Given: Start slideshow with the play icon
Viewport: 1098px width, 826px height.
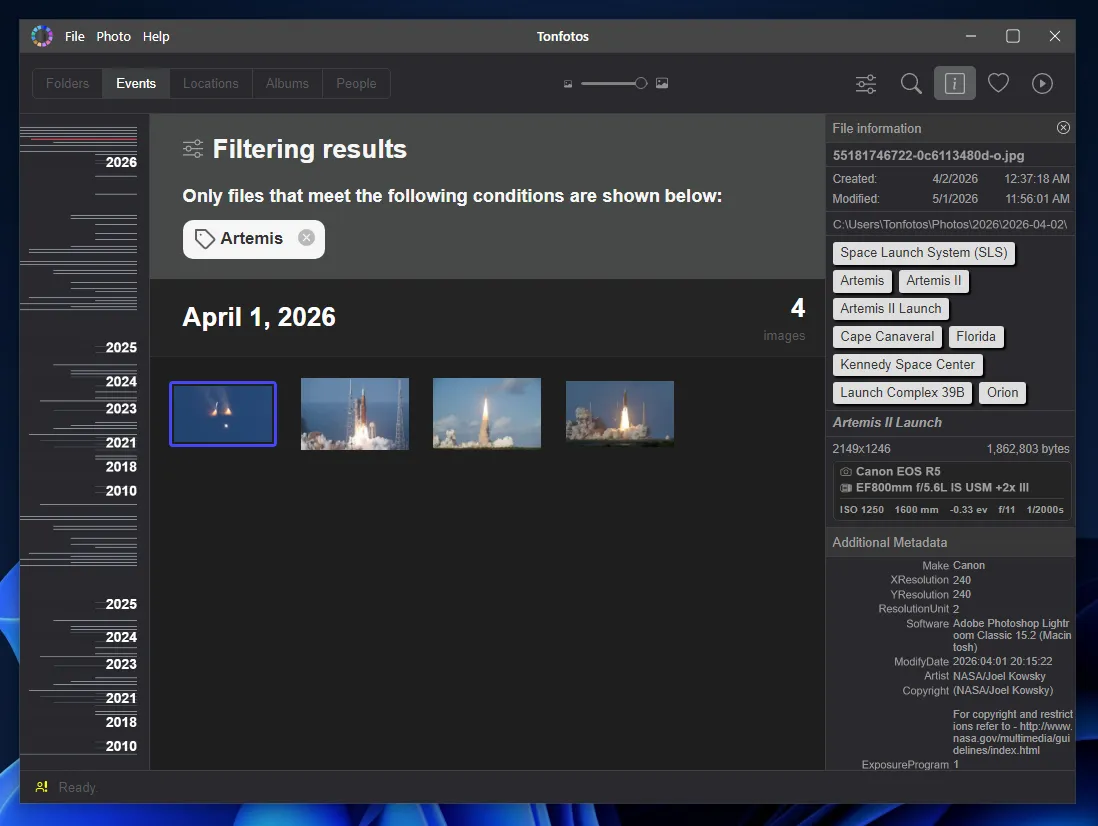Looking at the screenshot, I should coord(1042,84).
